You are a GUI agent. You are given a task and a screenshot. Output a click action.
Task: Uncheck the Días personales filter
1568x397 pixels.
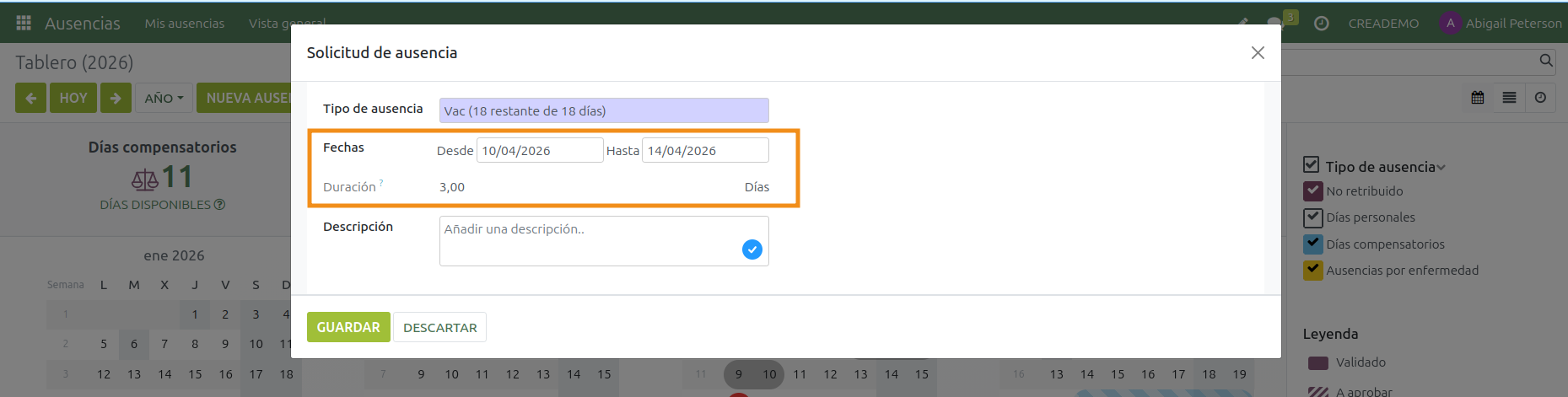[1312, 217]
